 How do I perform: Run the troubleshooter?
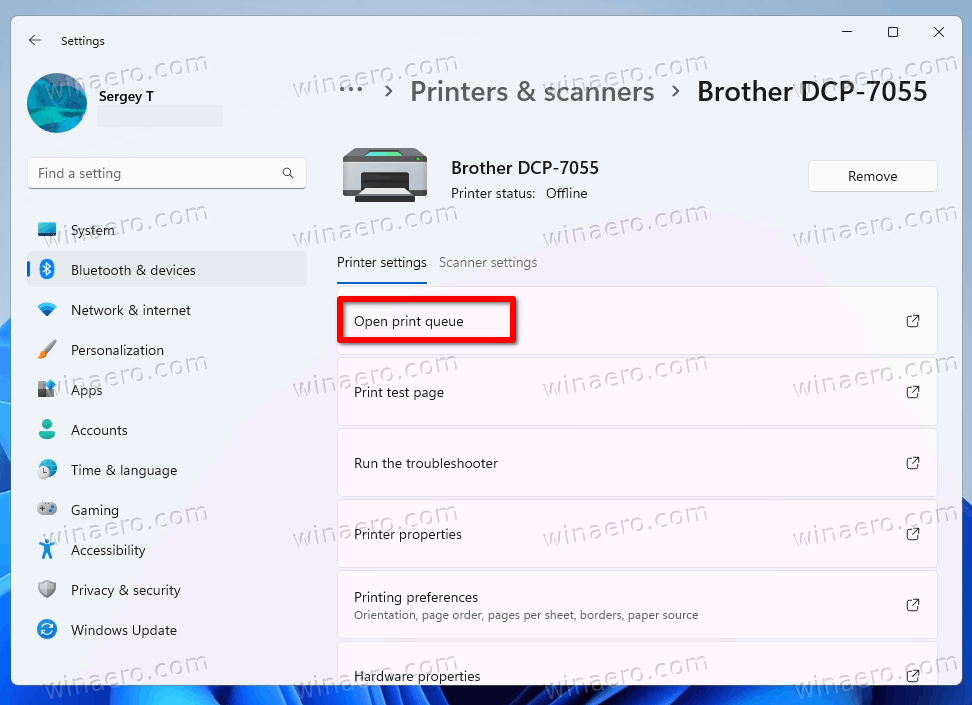point(637,463)
